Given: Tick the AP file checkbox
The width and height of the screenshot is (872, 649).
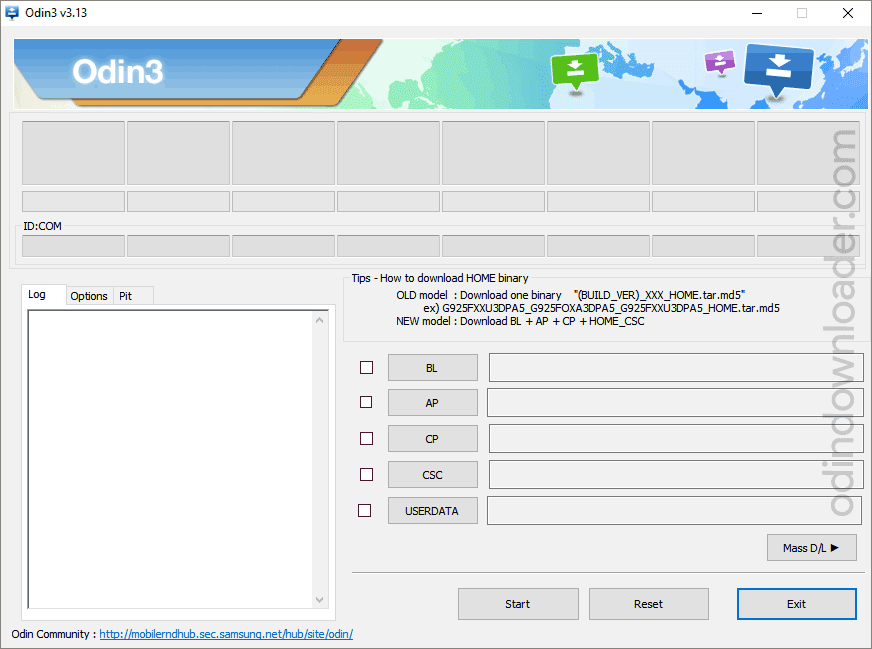Looking at the screenshot, I should coord(366,402).
